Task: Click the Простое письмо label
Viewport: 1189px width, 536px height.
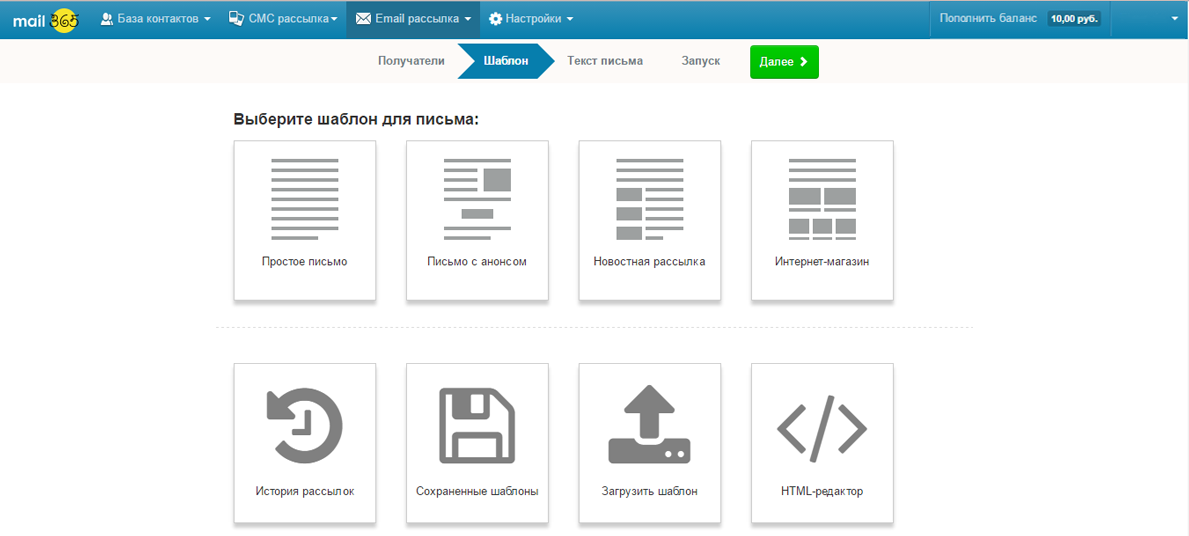Action: coord(305,262)
